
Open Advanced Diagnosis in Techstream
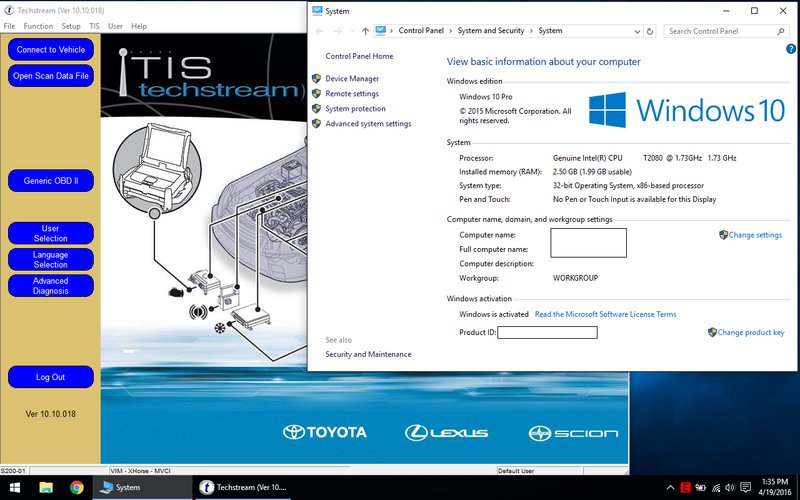[x=51, y=286]
